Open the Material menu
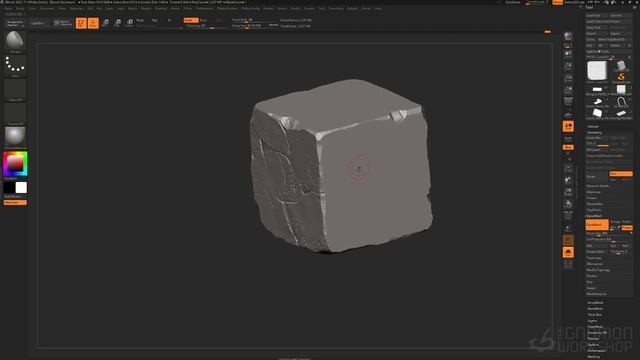 pyautogui.click(x=161, y=8)
